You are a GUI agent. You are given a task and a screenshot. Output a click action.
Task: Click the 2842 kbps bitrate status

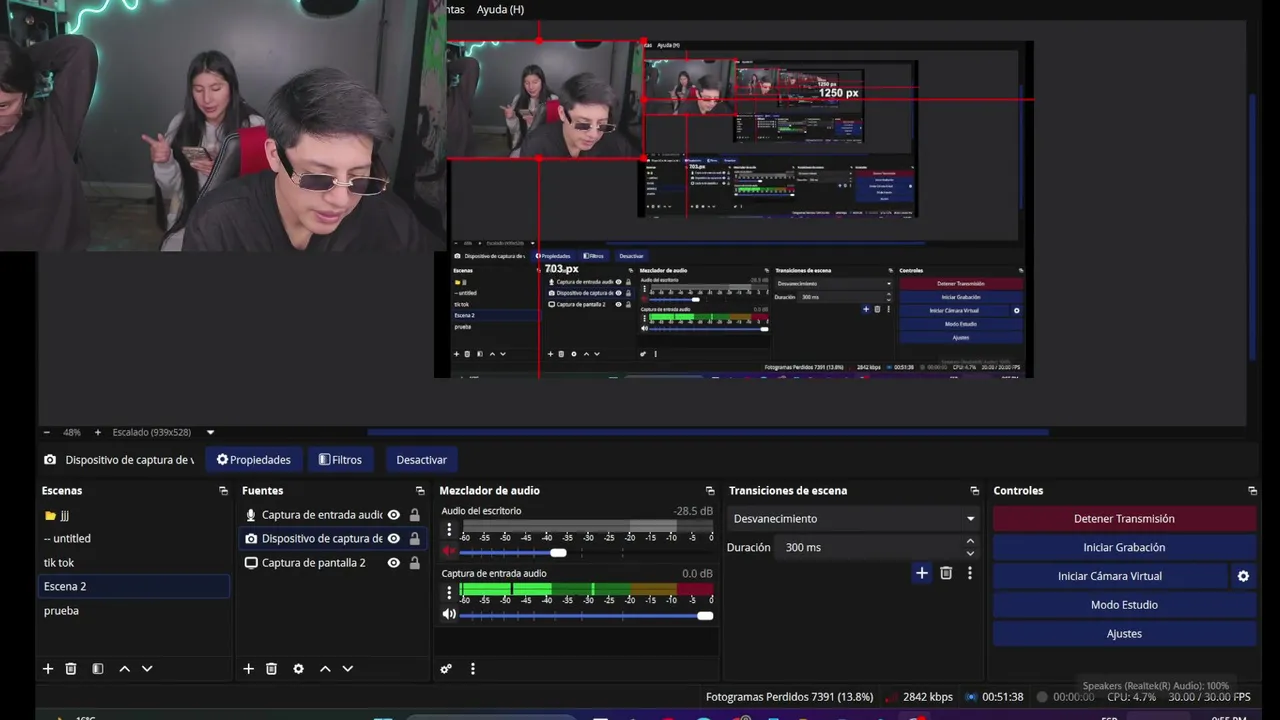pos(928,697)
